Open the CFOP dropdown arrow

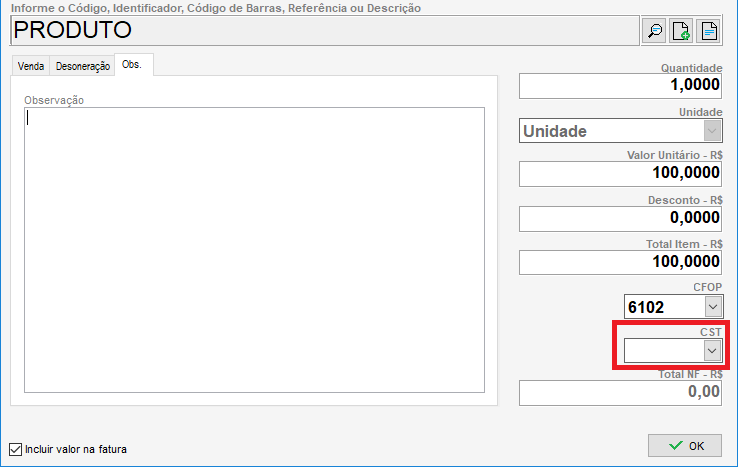711,306
